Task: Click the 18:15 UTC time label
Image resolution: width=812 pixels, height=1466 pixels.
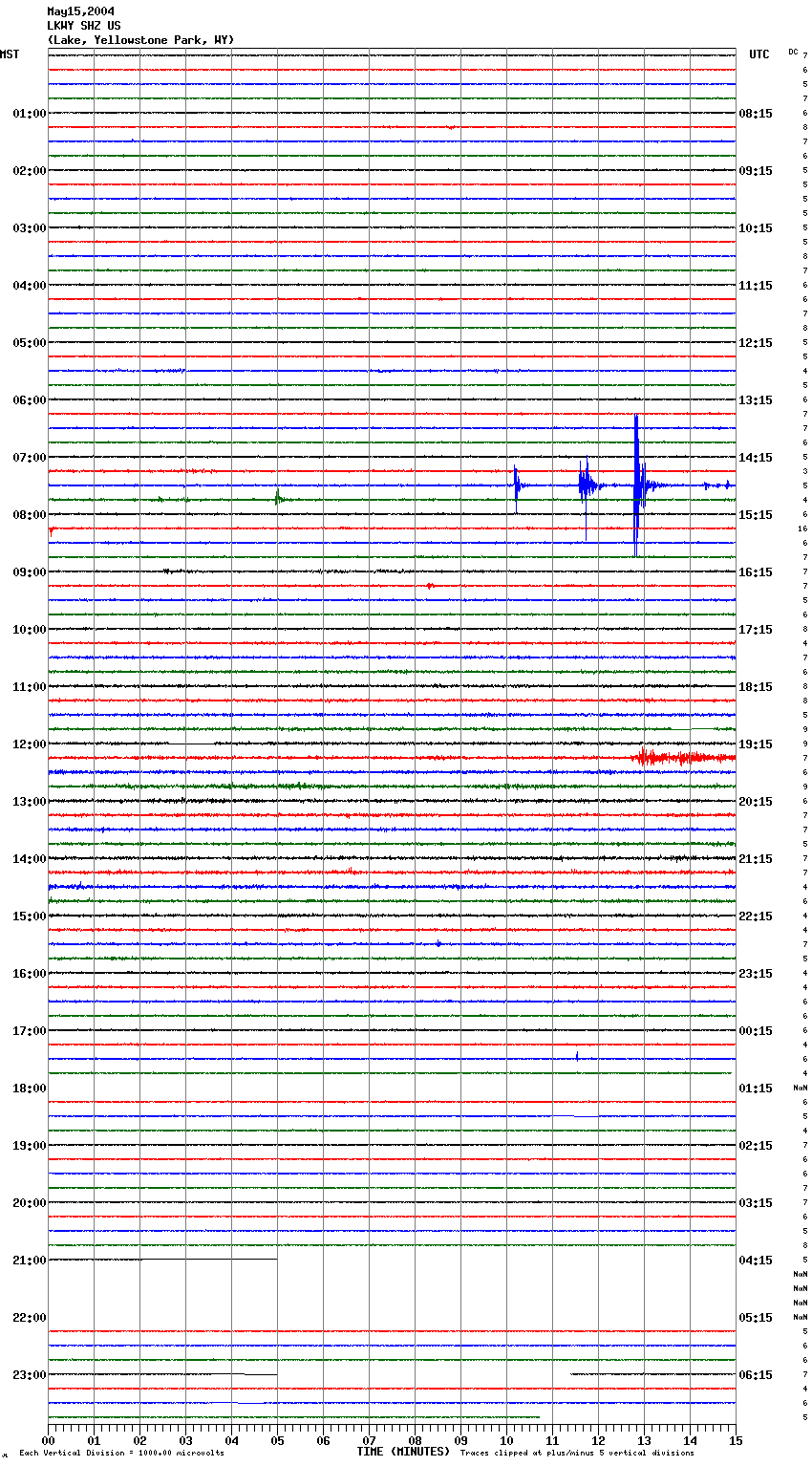Action: (756, 687)
